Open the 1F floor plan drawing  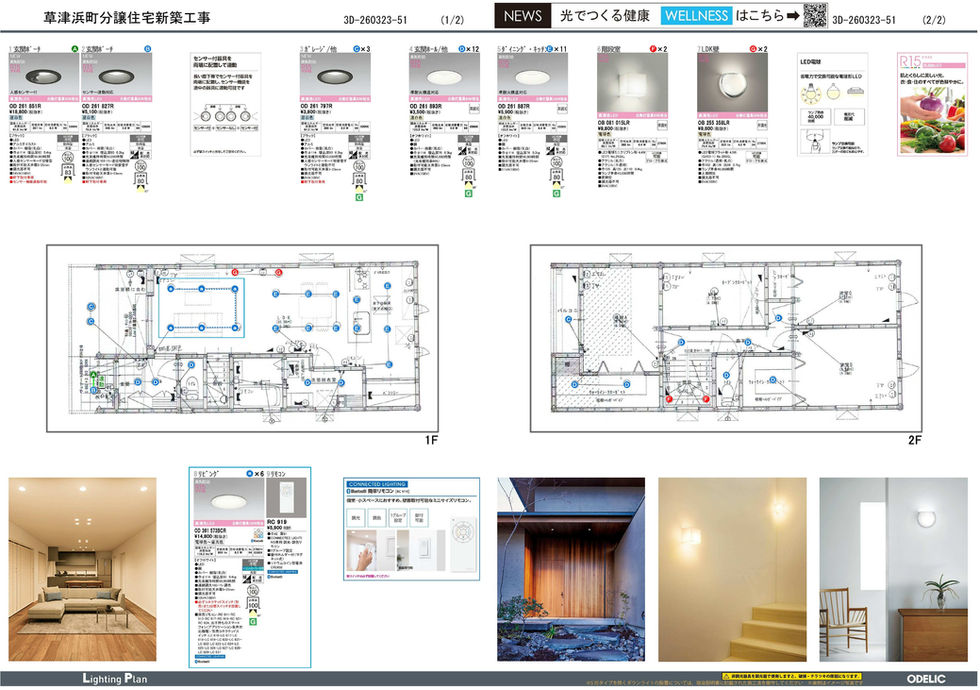coord(242,338)
